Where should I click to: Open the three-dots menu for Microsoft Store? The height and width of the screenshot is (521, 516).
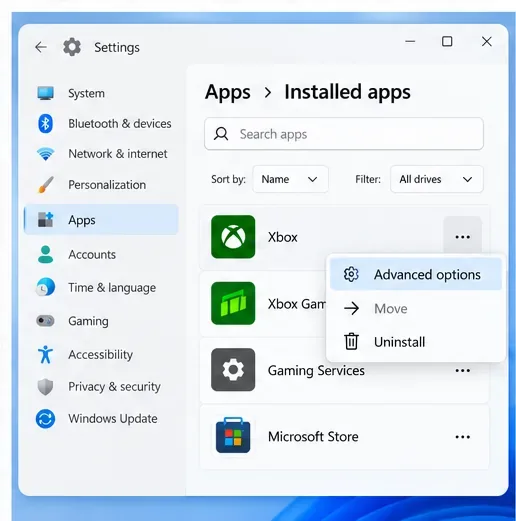tap(463, 437)
